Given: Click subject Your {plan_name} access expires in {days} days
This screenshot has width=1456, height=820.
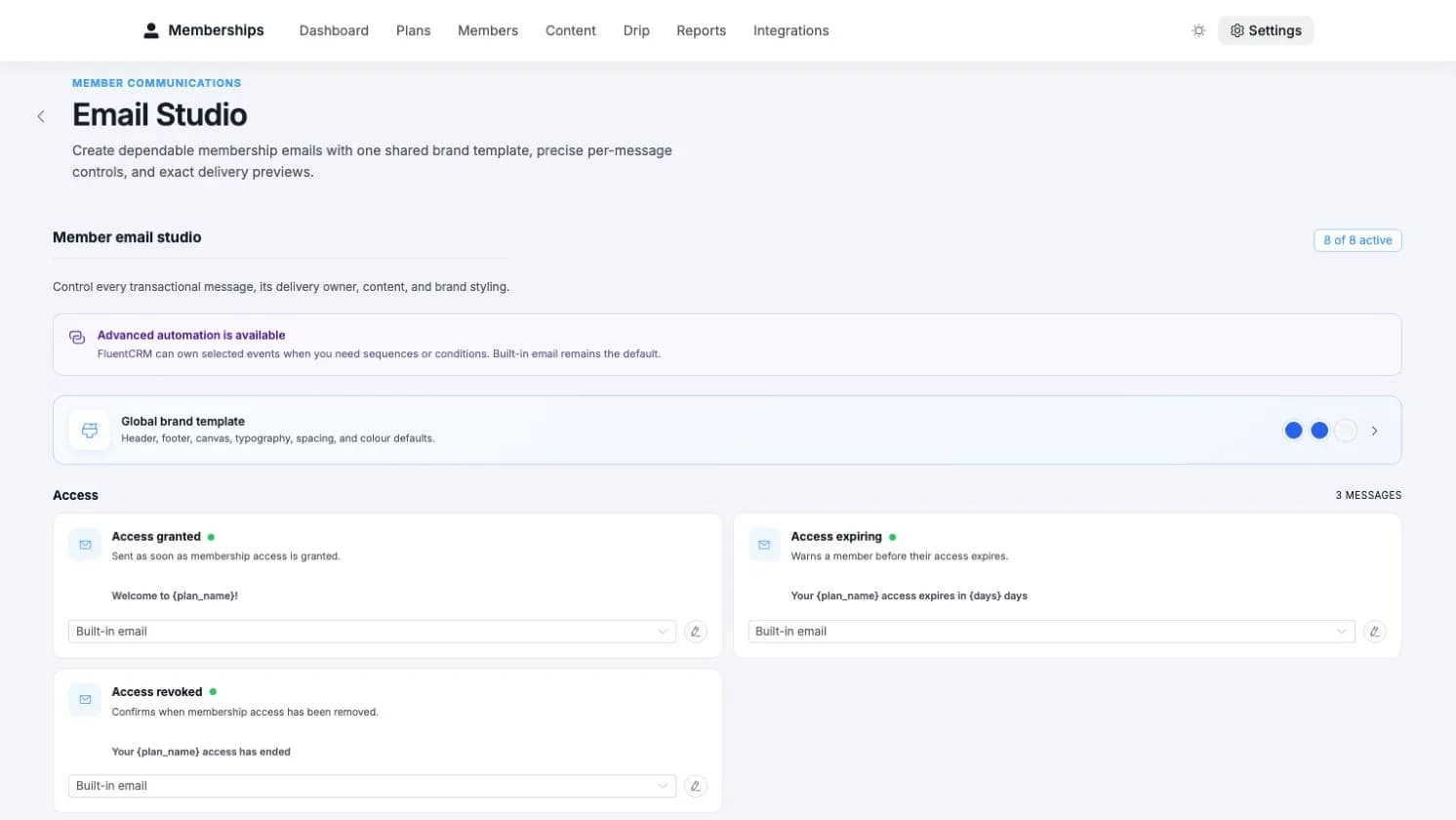Looking at the screenshot, I should pos(909,595).
